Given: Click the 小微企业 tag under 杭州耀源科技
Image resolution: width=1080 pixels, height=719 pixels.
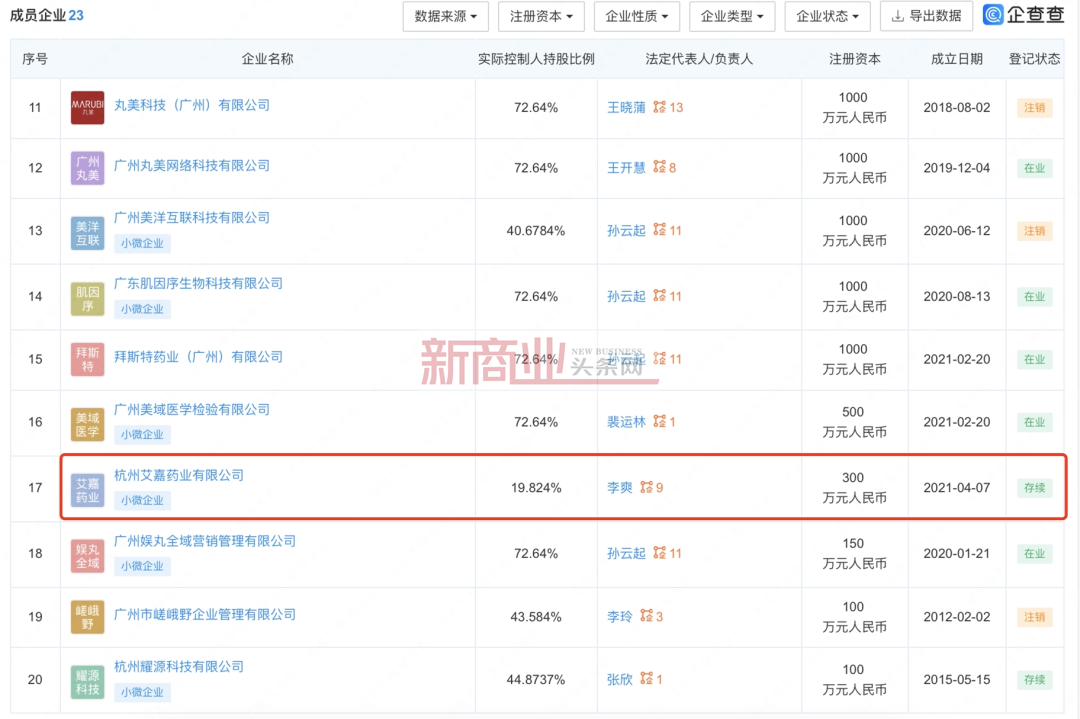Looking at the screenshot, I should [x=143, y=692].
